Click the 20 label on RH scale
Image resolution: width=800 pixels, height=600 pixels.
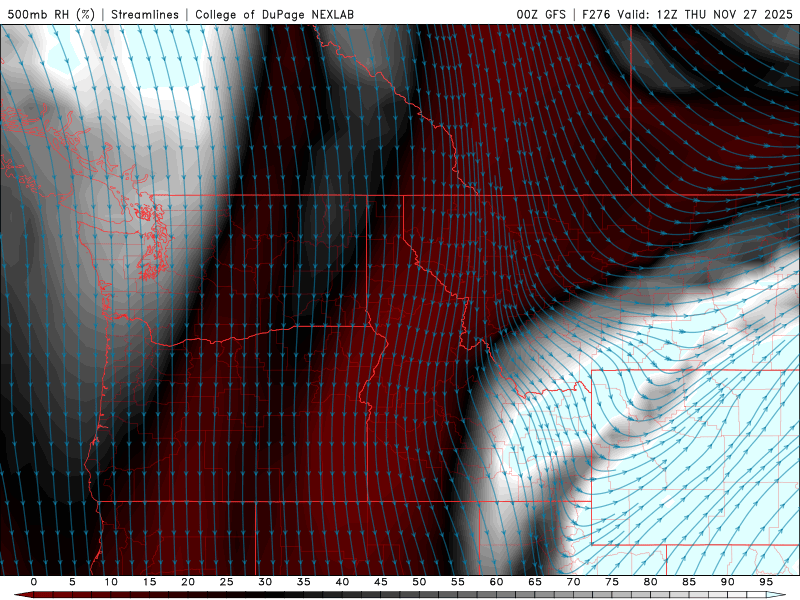point(188,582)
